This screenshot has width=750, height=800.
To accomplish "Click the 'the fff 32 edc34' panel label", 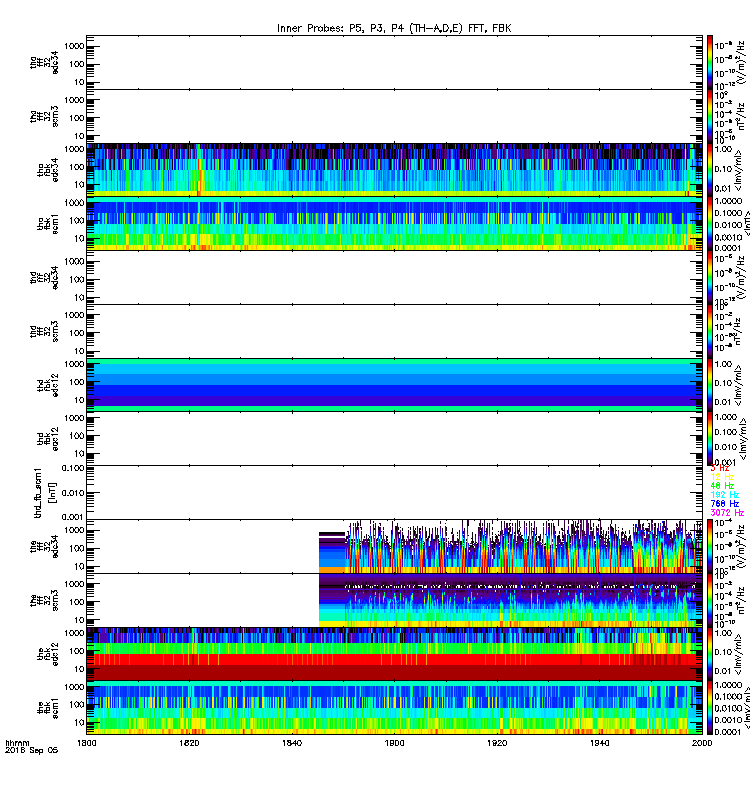I will coord(45,547).
